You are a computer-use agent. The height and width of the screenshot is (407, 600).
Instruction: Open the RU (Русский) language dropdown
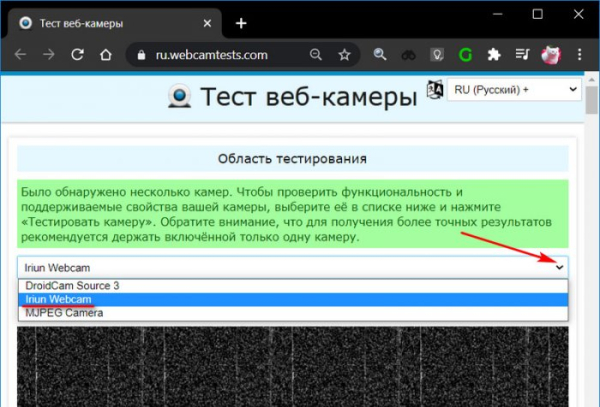(x=513, y=90)
